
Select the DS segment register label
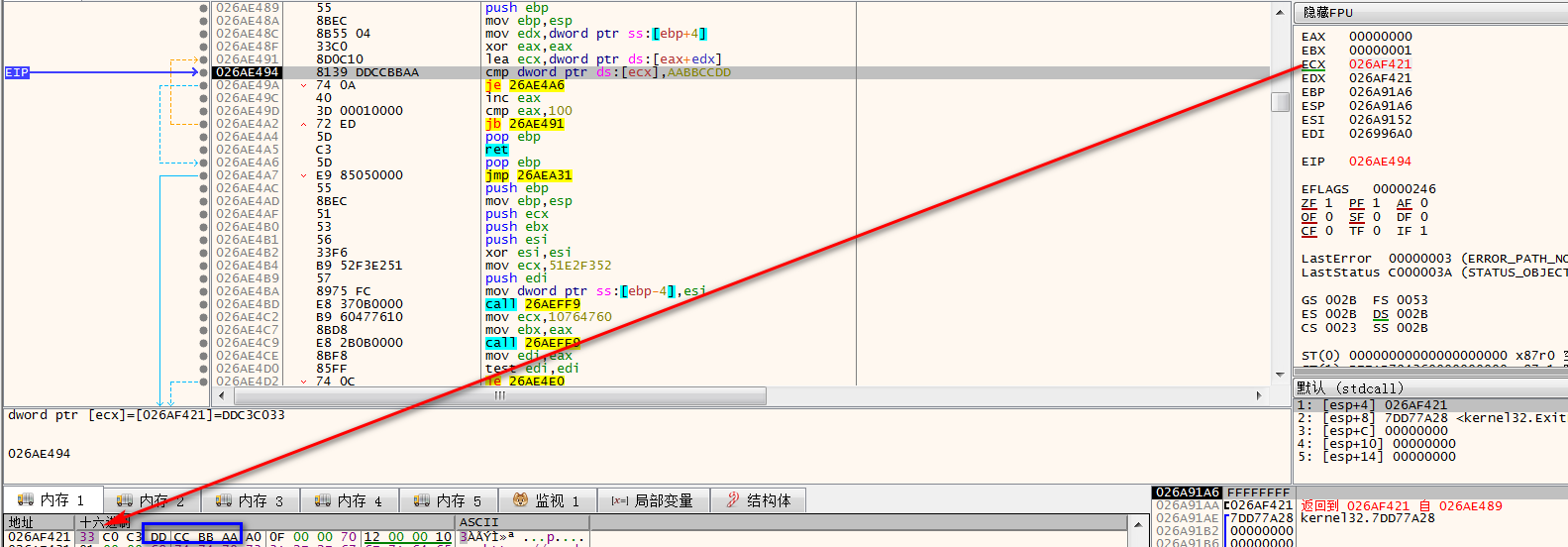pyautogui.click(x=1381, y=314)
